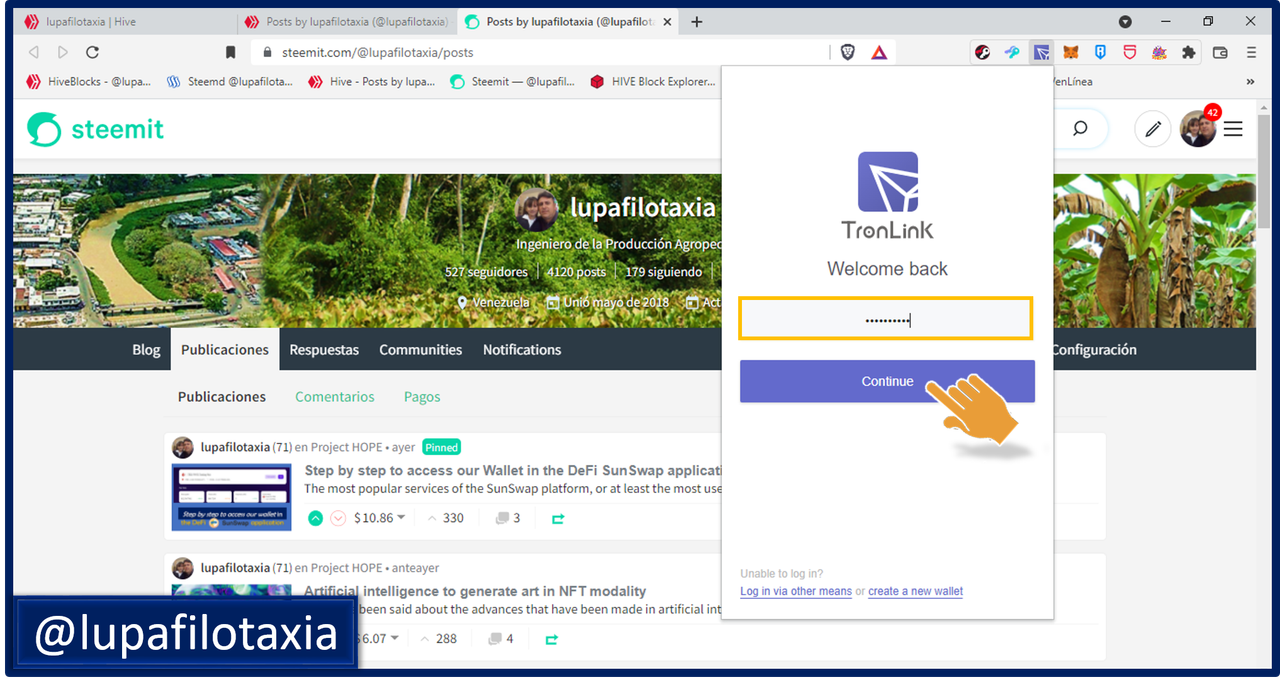Screen dimensions: 1280x695
Task: Open Steemit search magnifier
Action: (x=1080, y=128)
